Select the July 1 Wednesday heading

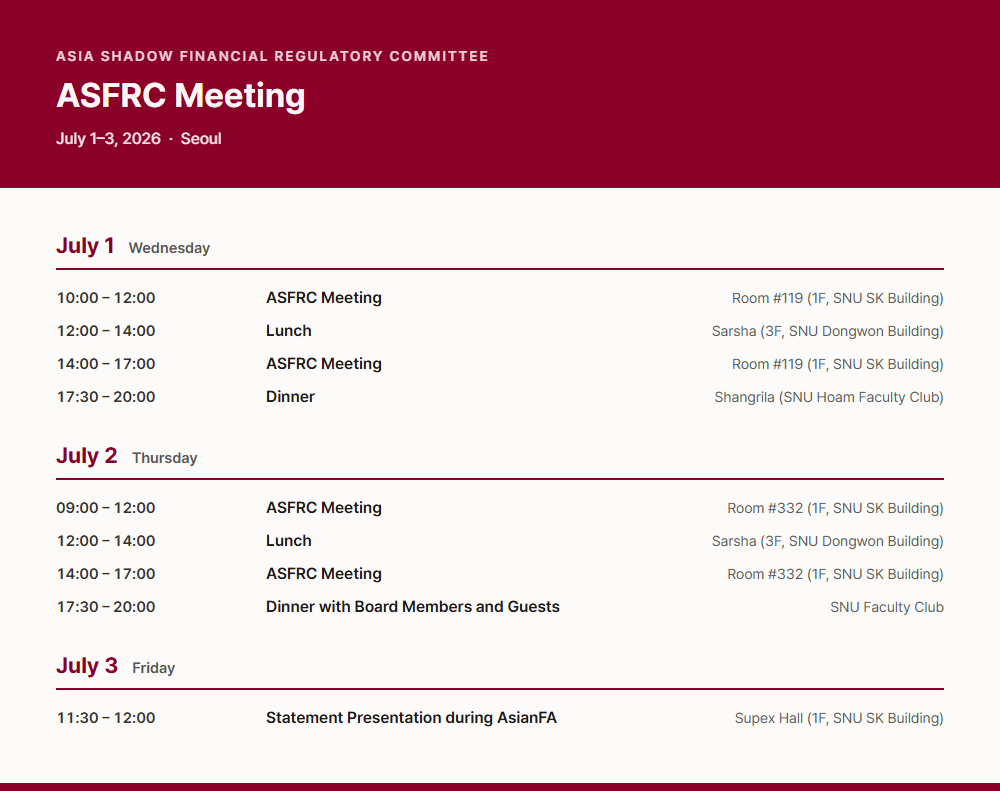(x=133, y=246)
